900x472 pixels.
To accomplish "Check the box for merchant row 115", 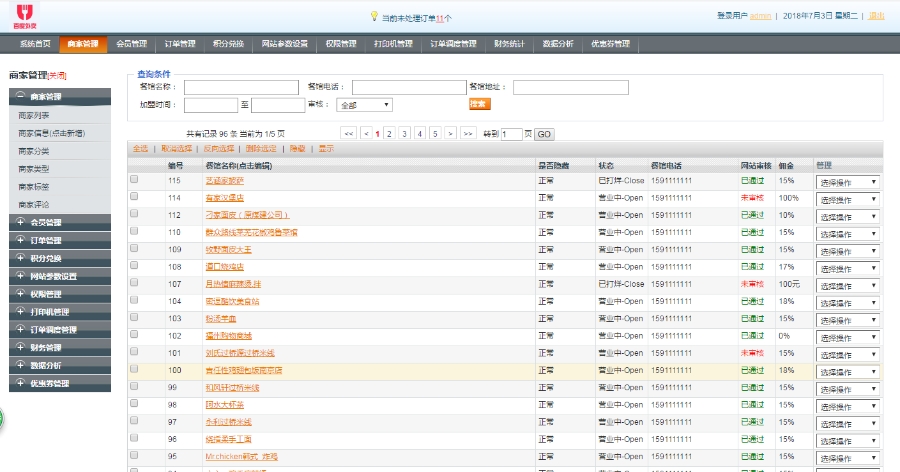I will [134, 180].
